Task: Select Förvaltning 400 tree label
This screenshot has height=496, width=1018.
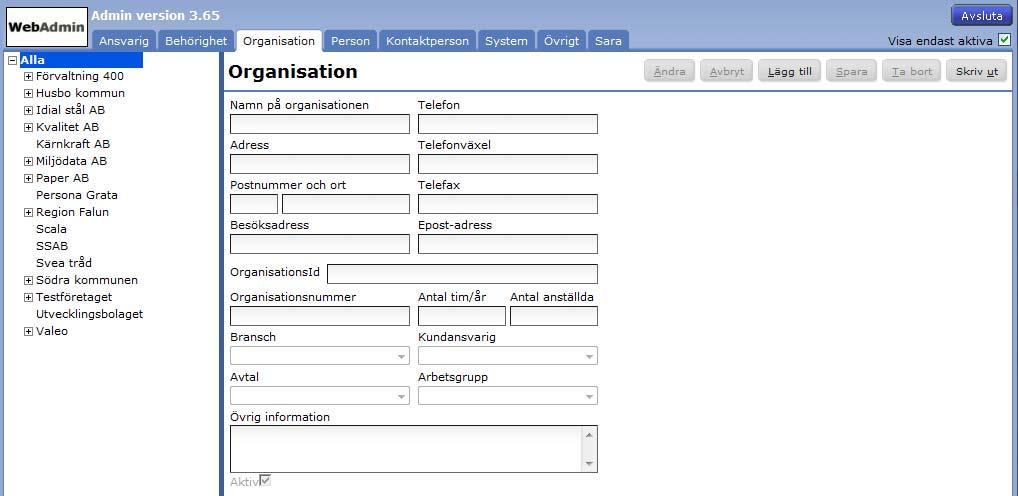Action: click(80, 77)
